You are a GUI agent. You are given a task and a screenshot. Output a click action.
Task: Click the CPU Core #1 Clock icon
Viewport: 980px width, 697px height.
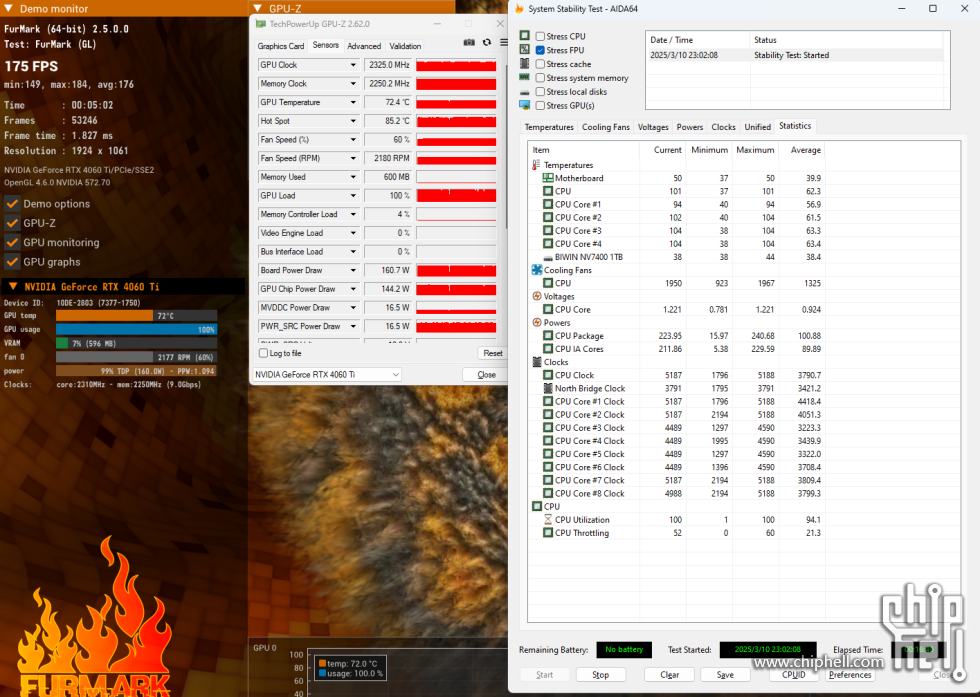[548, 401]
